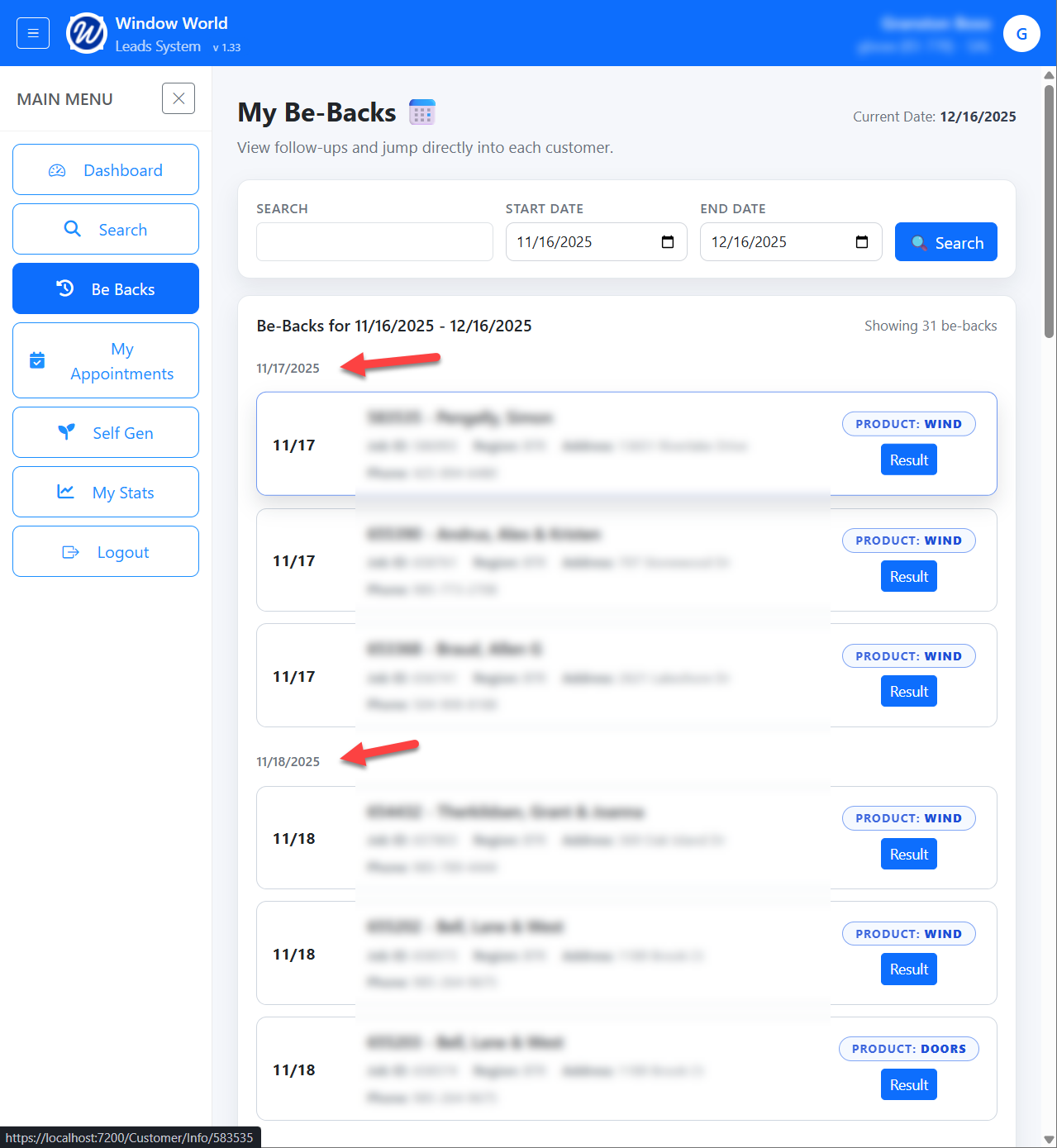View My Stats page

coord(106,492)
